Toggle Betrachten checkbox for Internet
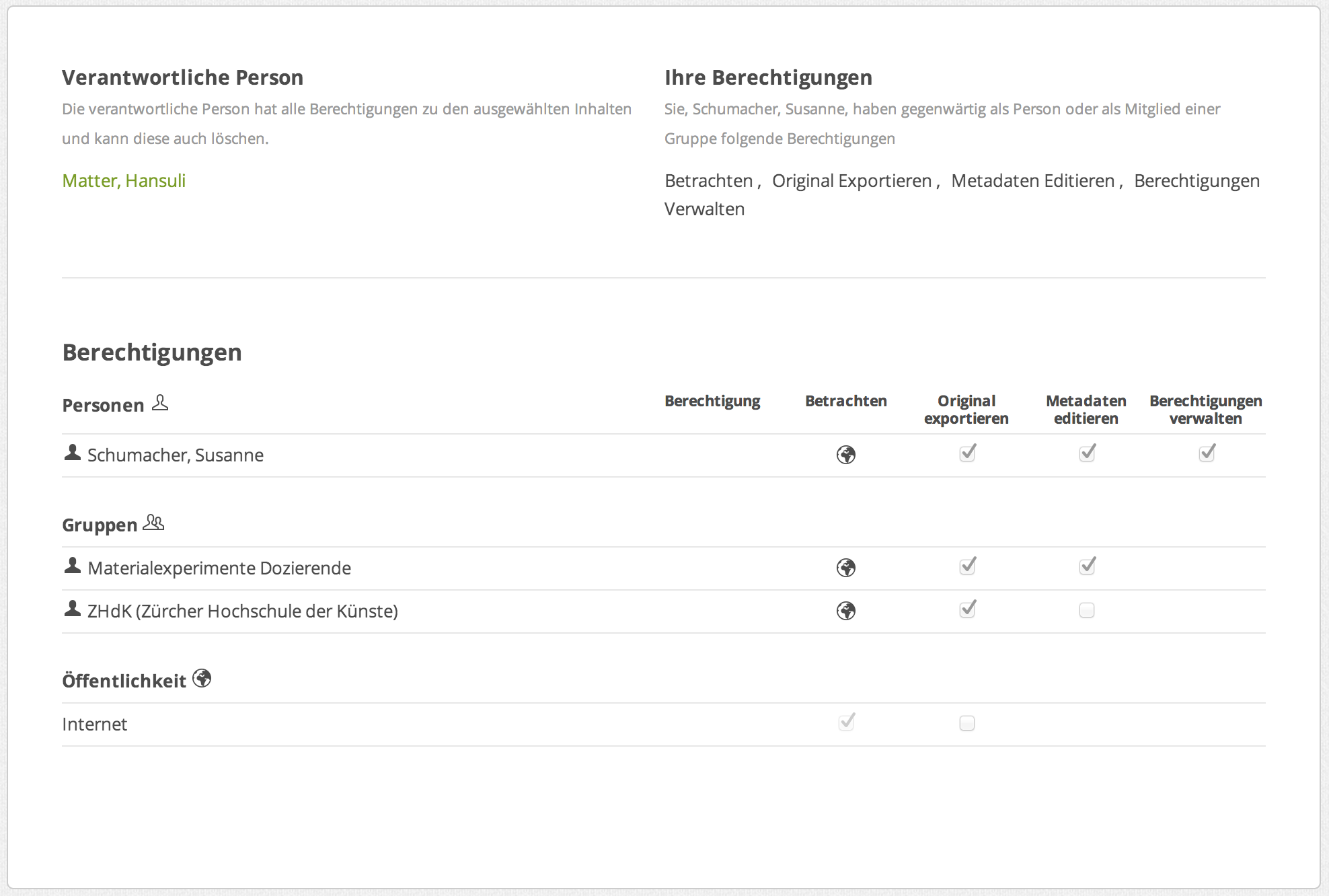The image size is (1329, 896). point(845,723)
